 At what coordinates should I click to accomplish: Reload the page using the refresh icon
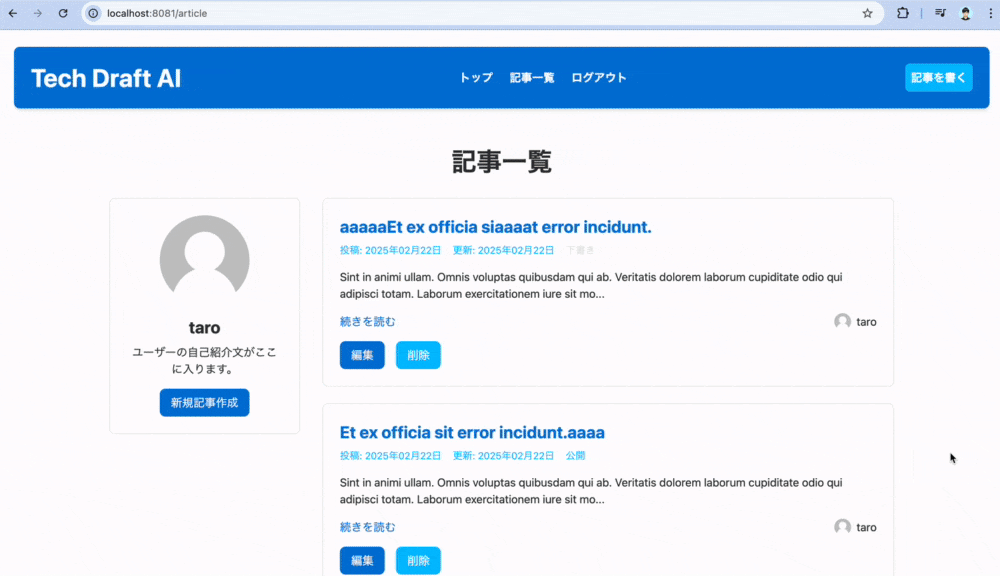[x=64, y=13]
